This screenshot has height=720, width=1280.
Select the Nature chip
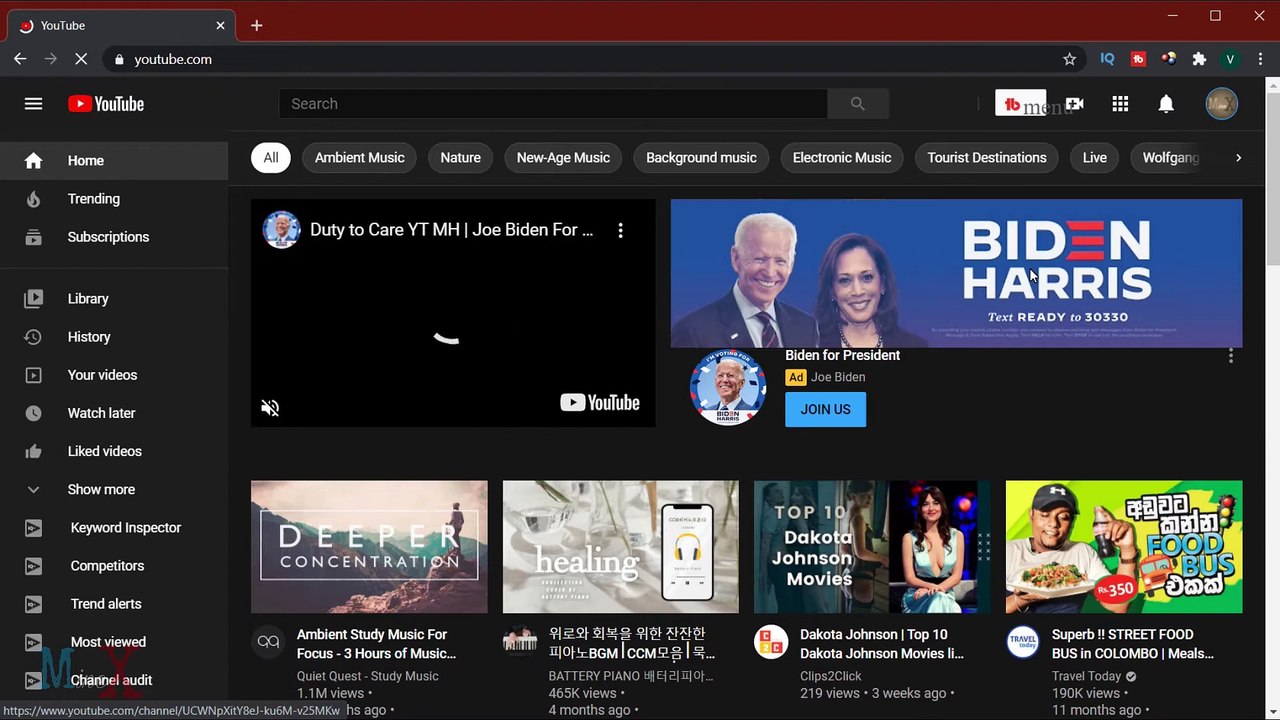pos(460,157)
